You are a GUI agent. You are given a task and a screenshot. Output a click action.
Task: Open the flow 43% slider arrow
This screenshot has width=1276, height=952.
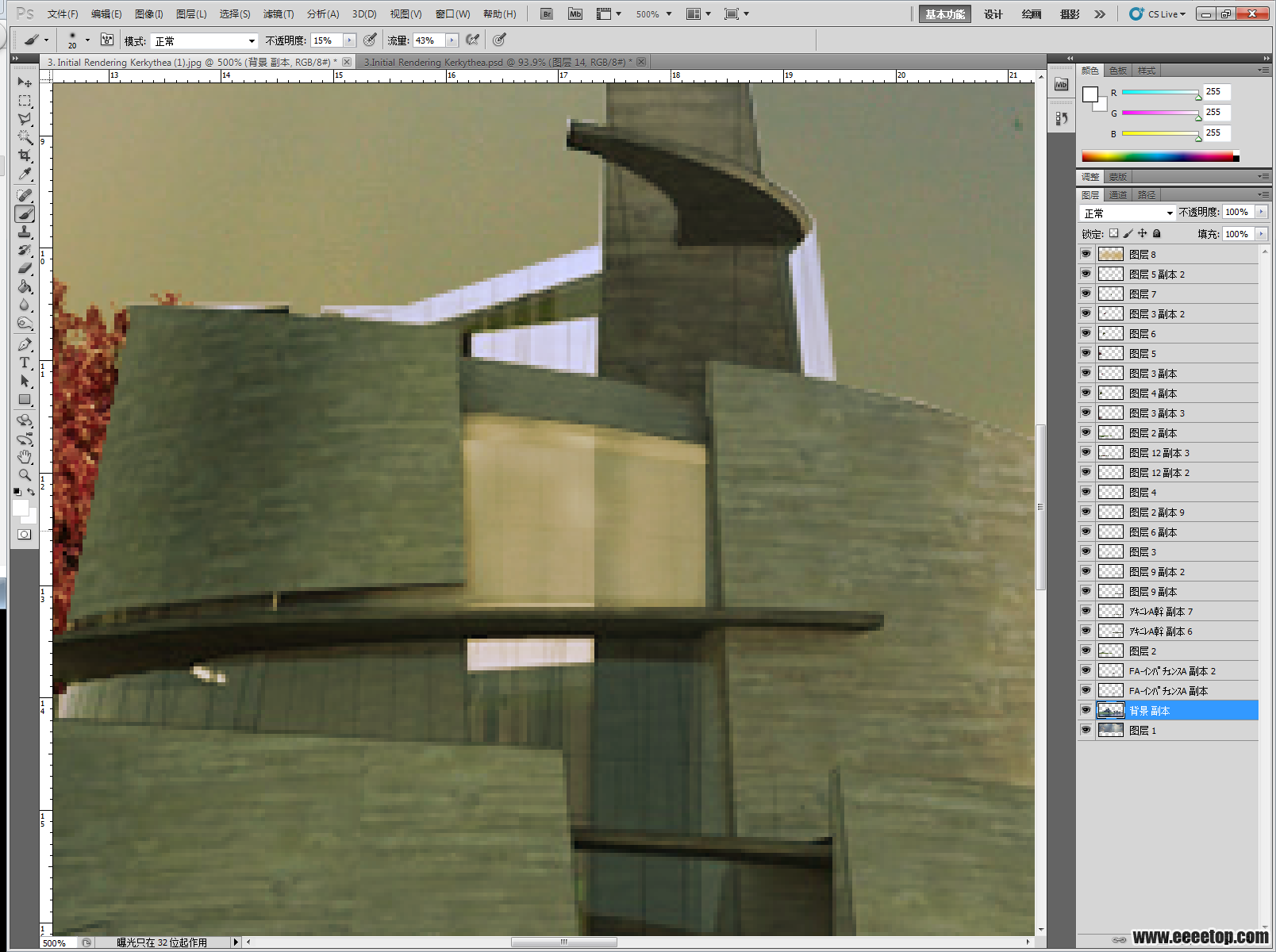pos(452,40)
